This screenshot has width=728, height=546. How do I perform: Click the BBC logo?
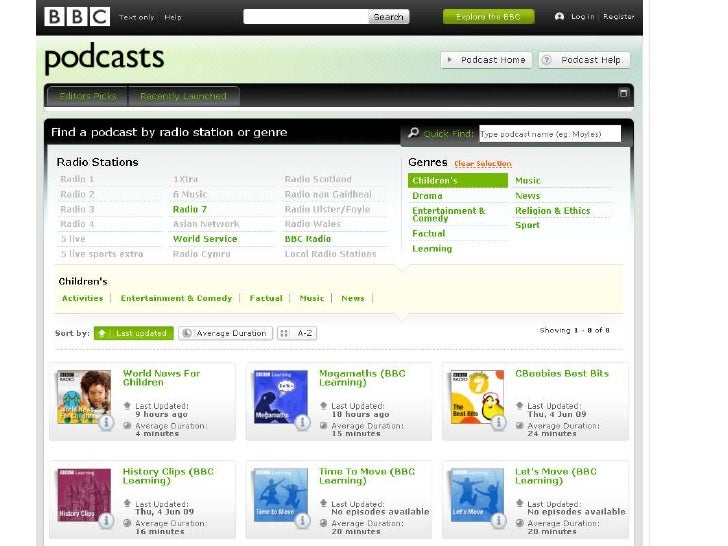tap(77, 17)
